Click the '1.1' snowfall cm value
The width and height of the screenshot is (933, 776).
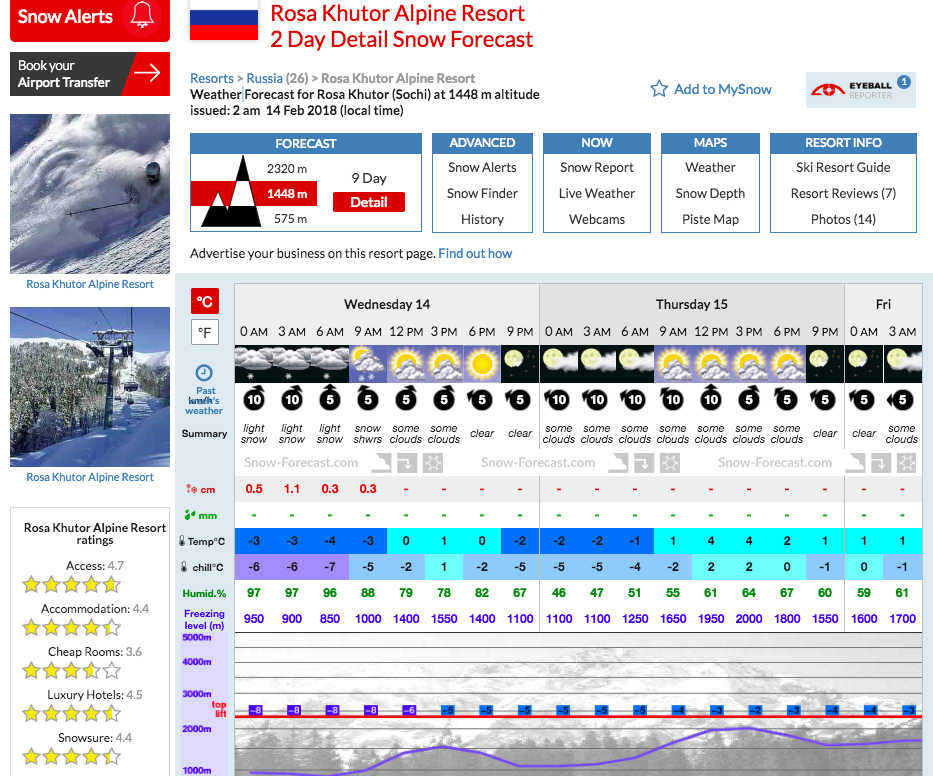click(x=292, y=489)
